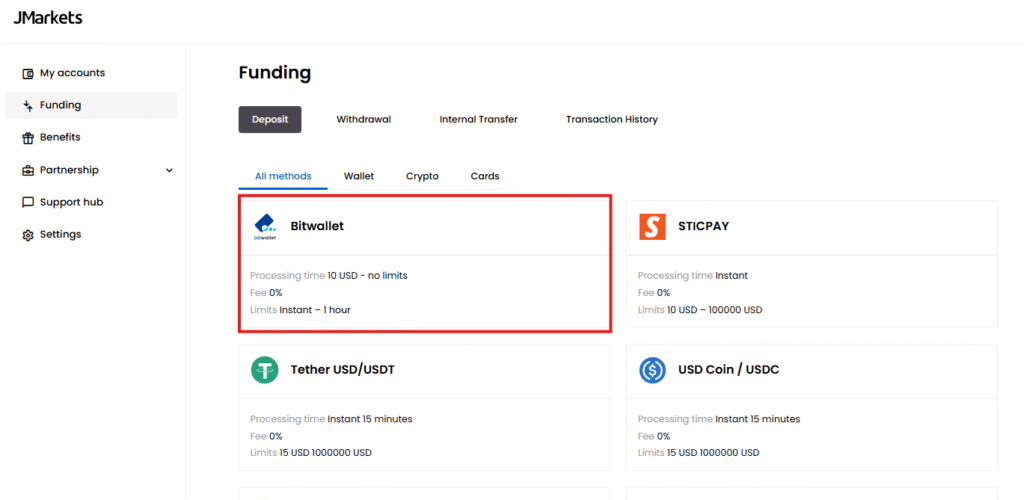This screenshot has width=1024, height=500.
Task: Click the My accounts wallet icon
Action: point(28,73)
